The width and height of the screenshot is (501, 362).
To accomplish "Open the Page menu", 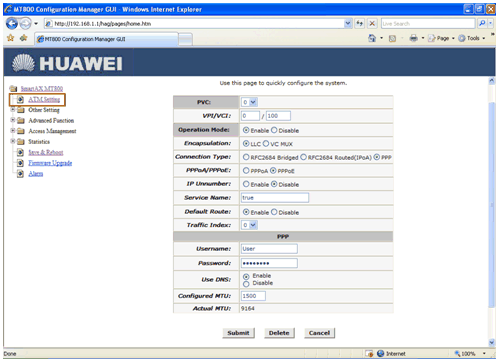I will click(x=442, y=38).
